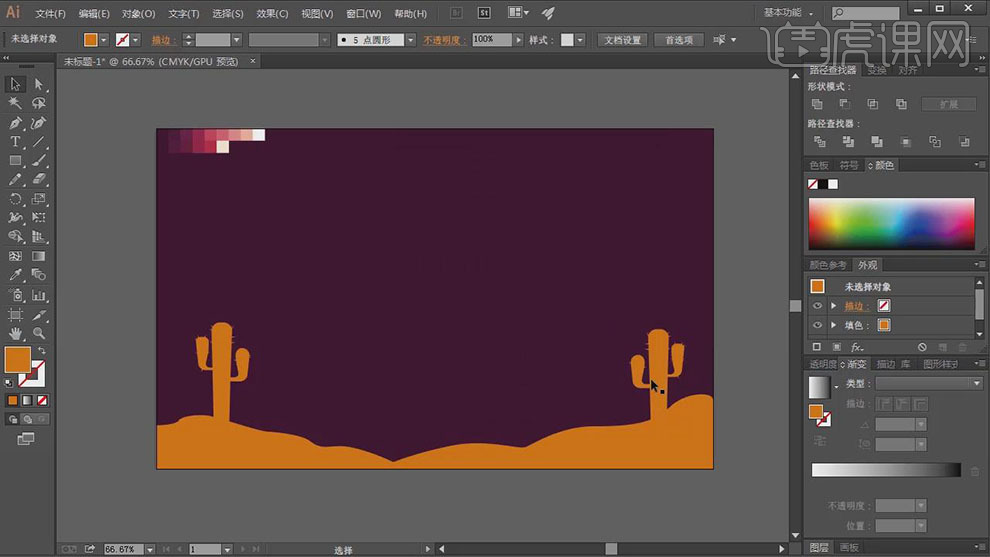Viewport: 990px width, 557px height.
Task: Open the 效果(C) menu
Action: click(272, 14)
